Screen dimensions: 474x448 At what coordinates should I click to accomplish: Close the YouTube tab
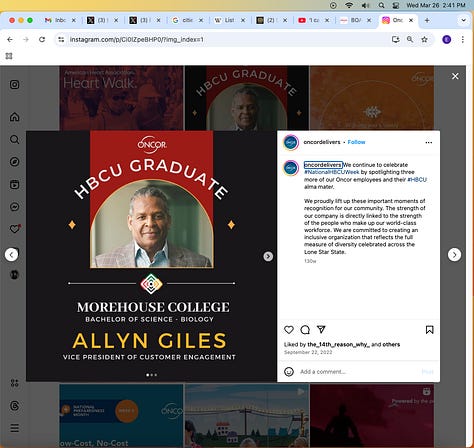tap(327, 20)
